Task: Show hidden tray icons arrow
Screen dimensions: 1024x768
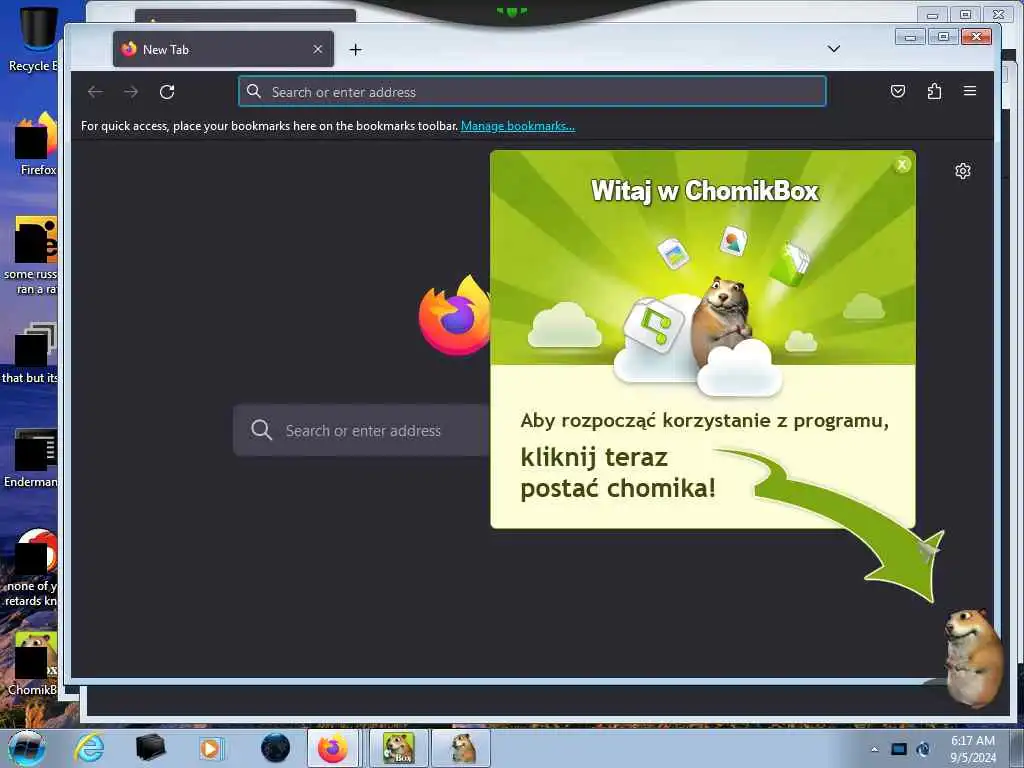Action: pyautogui.click(x=874, y=749)
